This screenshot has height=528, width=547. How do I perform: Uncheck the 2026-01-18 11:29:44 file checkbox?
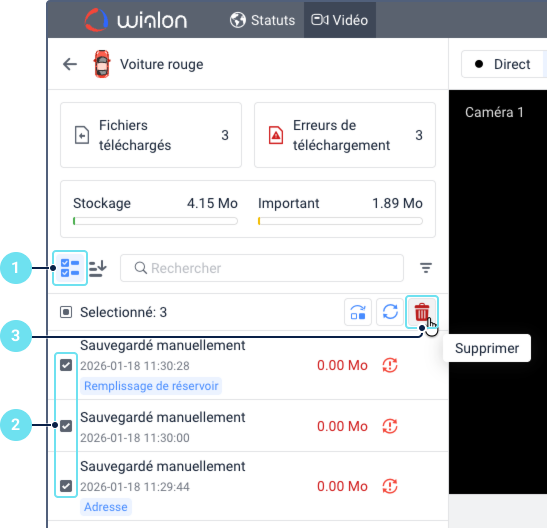tap(66, 486)
